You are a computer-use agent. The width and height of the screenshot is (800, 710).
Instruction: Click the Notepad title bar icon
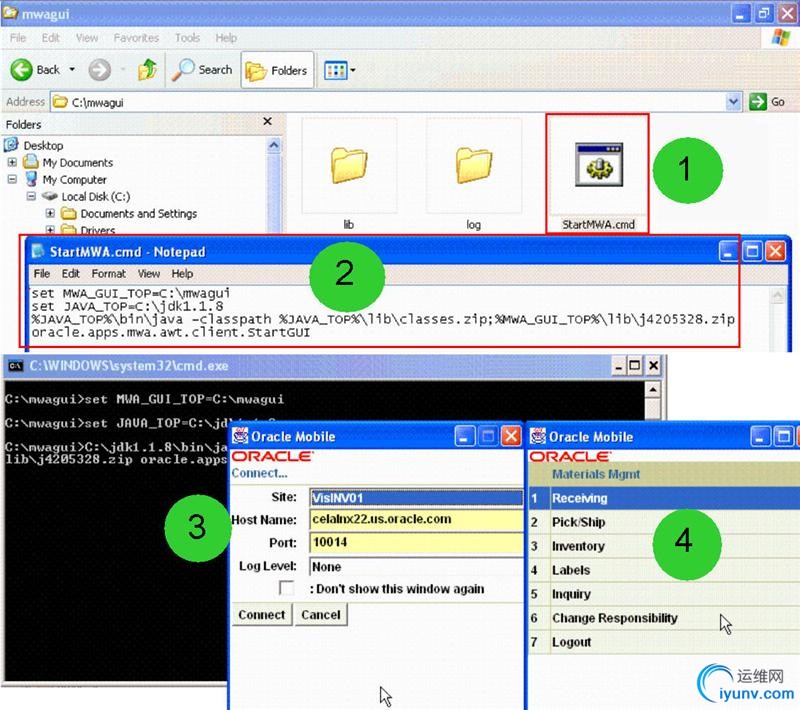[38, 251]
